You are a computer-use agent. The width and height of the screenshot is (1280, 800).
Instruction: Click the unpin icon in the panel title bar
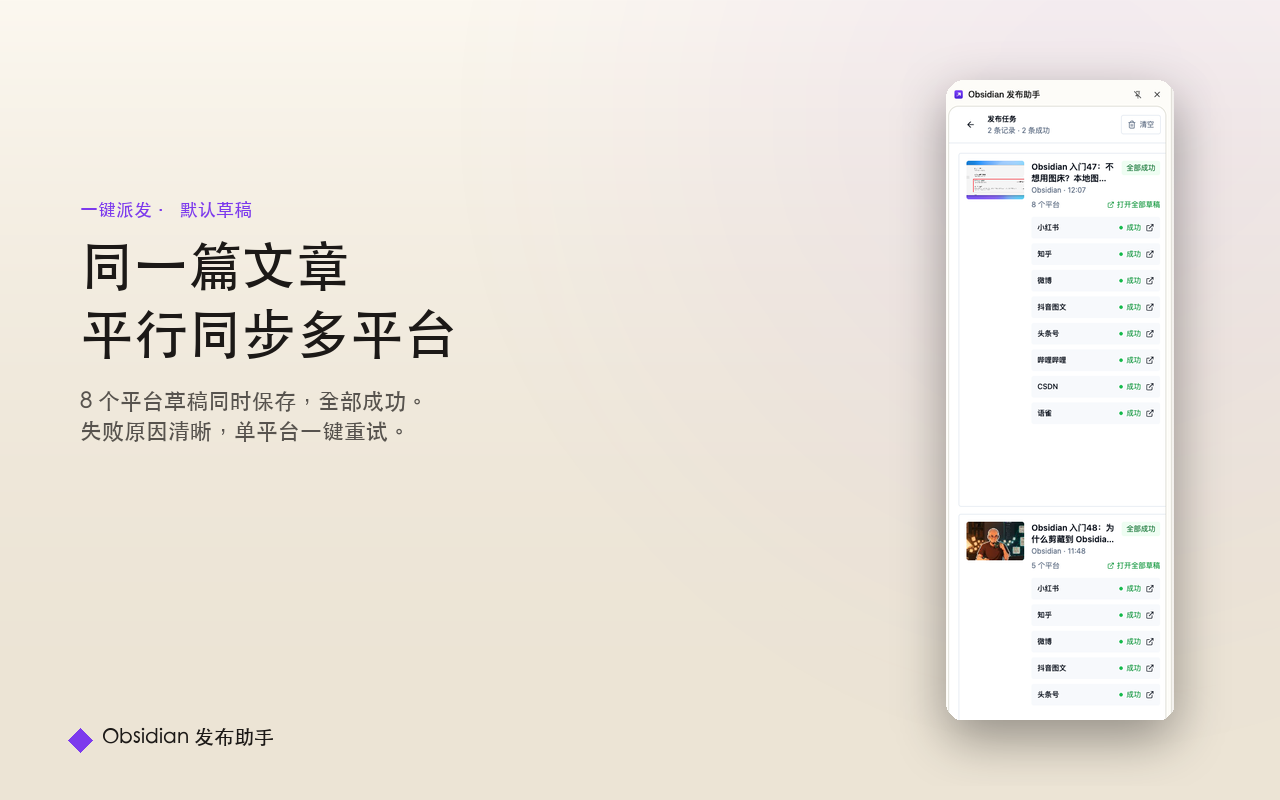(x=1137, y=95)
